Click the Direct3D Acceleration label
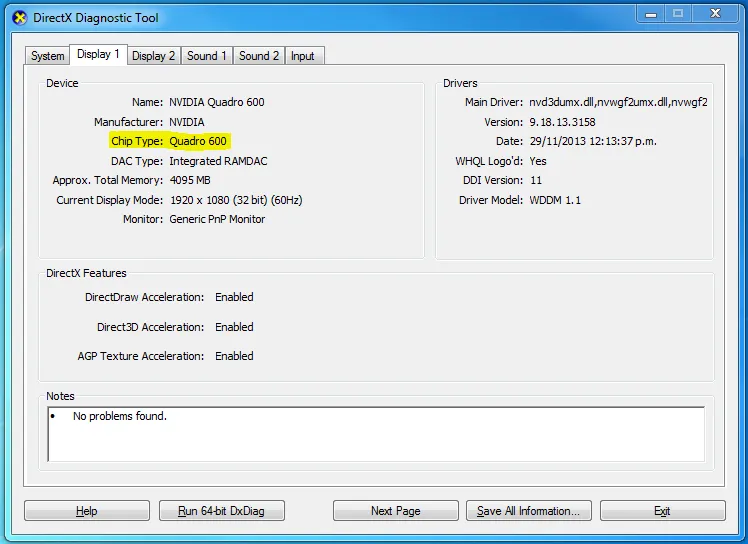This screenshot has width=748, height=544. (x=151, y=327)
